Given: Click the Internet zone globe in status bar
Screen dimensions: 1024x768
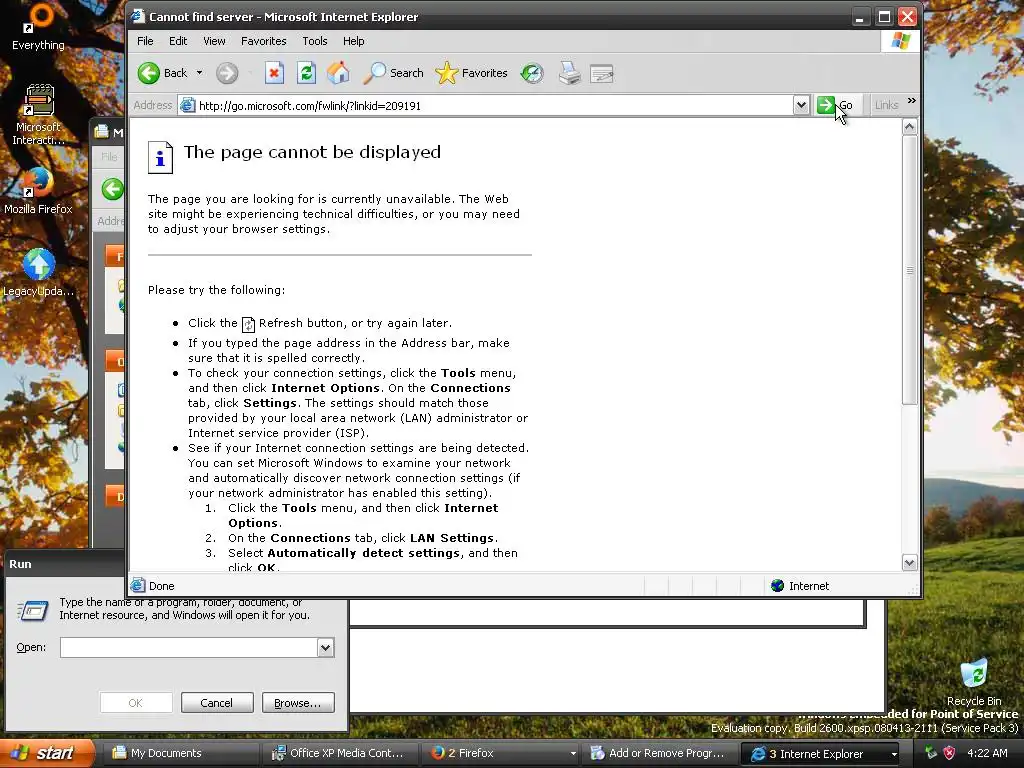Looking at the screenshot, I should pos(777,586).
